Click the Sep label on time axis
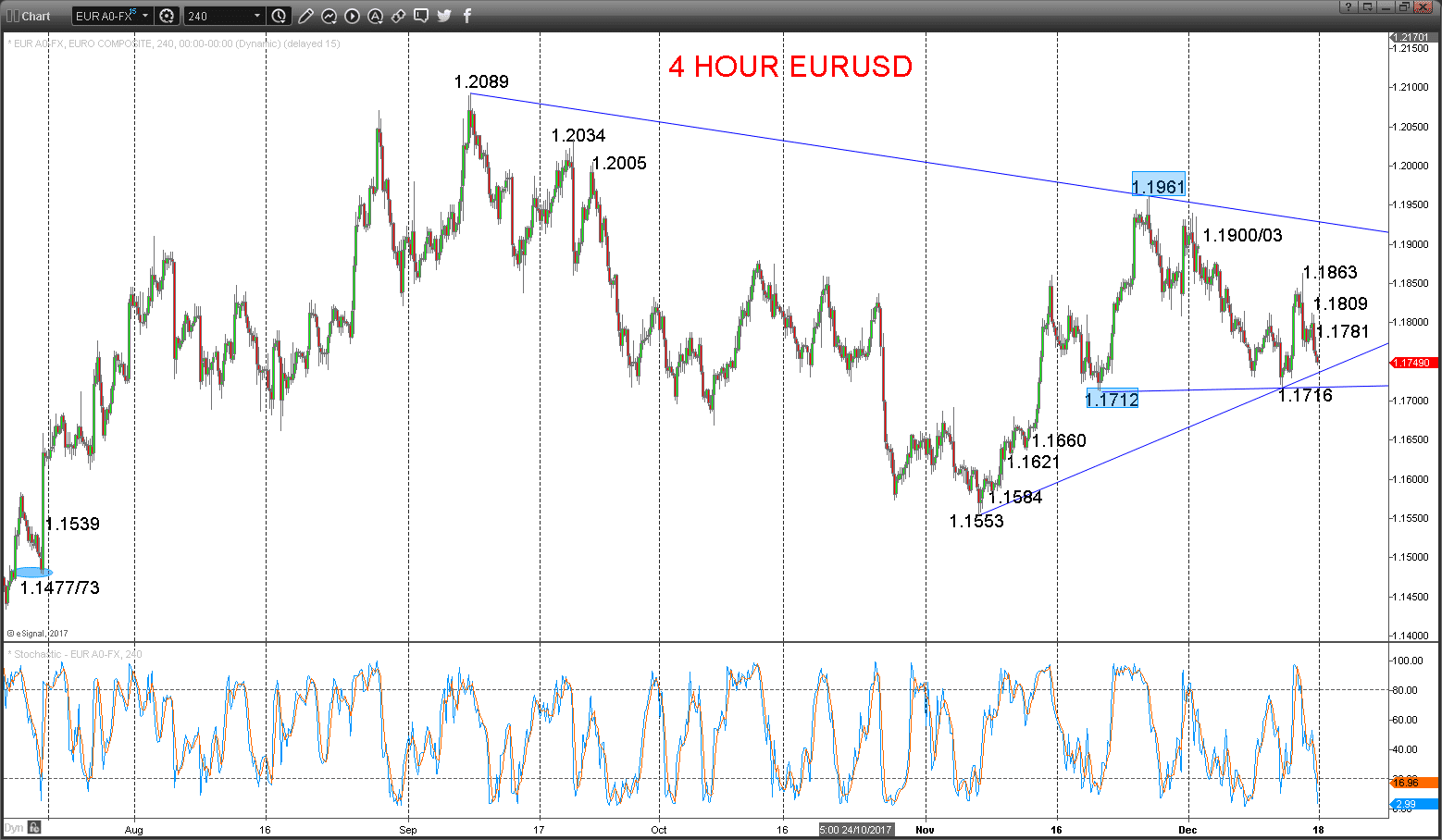Viewport: 1442px width, 840px height. click(408, 830)
